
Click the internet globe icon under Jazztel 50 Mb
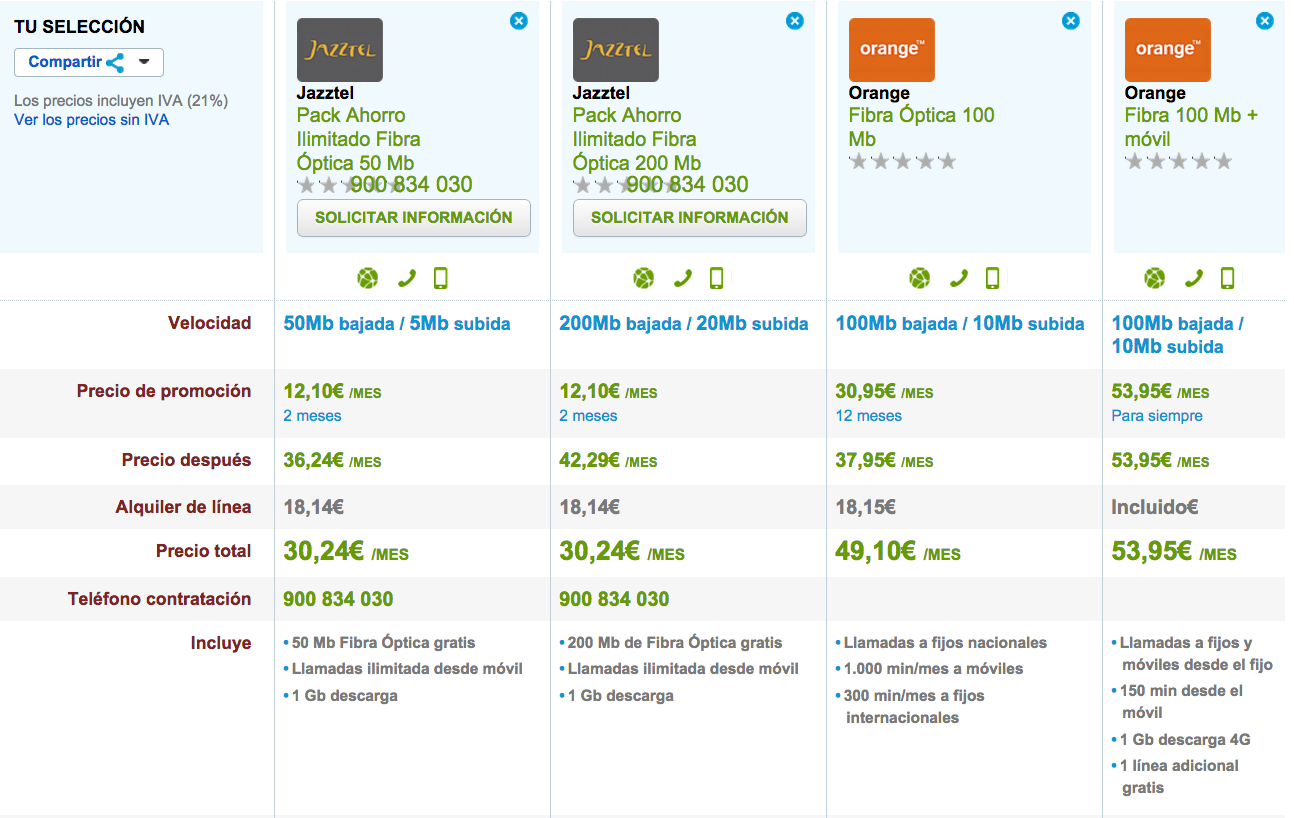coord(368,278)
